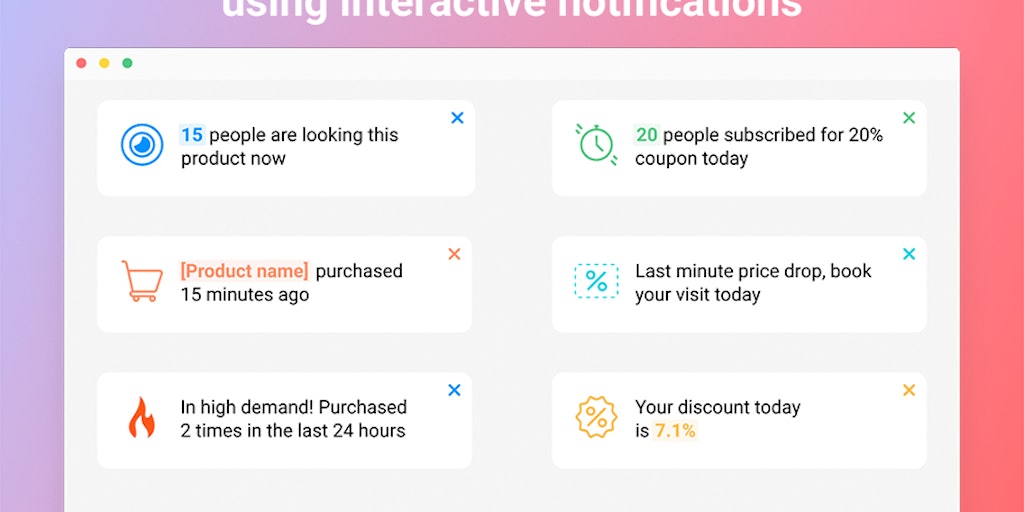
Task: Click the blue eye viewer icon
Action: click(142, 145)
